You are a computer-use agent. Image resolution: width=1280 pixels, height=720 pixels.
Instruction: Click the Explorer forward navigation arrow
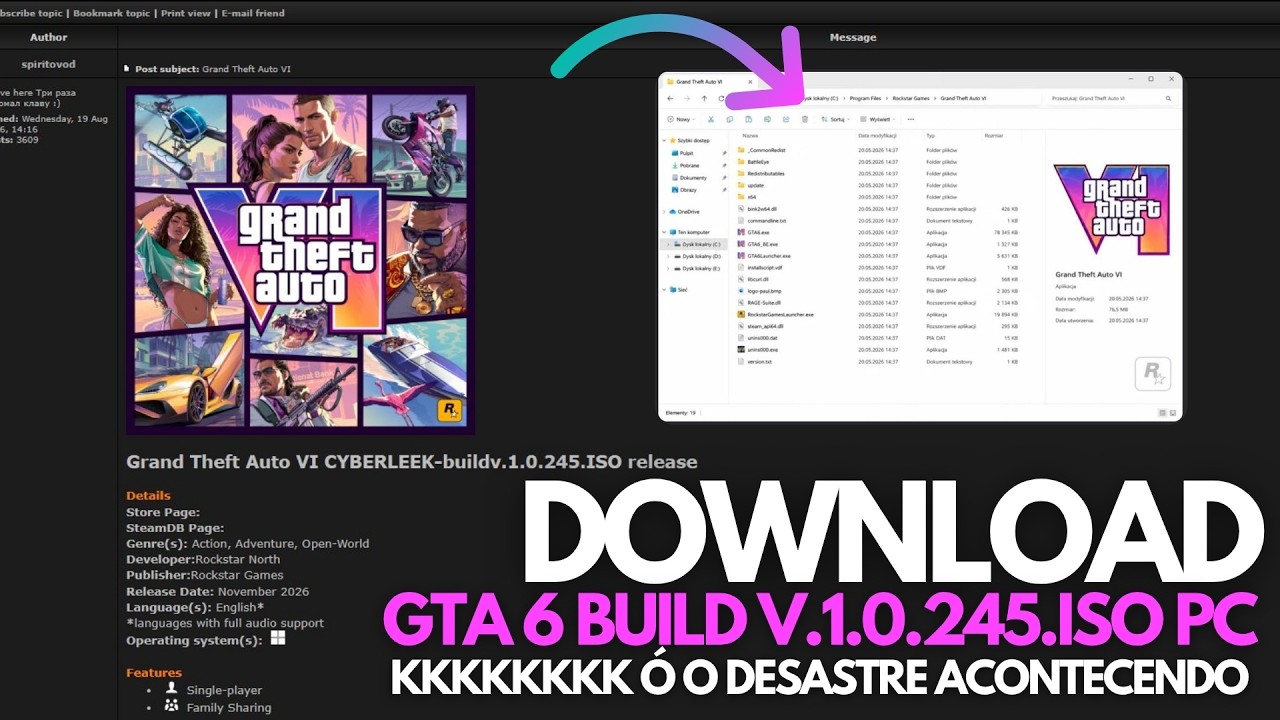click(686, 99)
